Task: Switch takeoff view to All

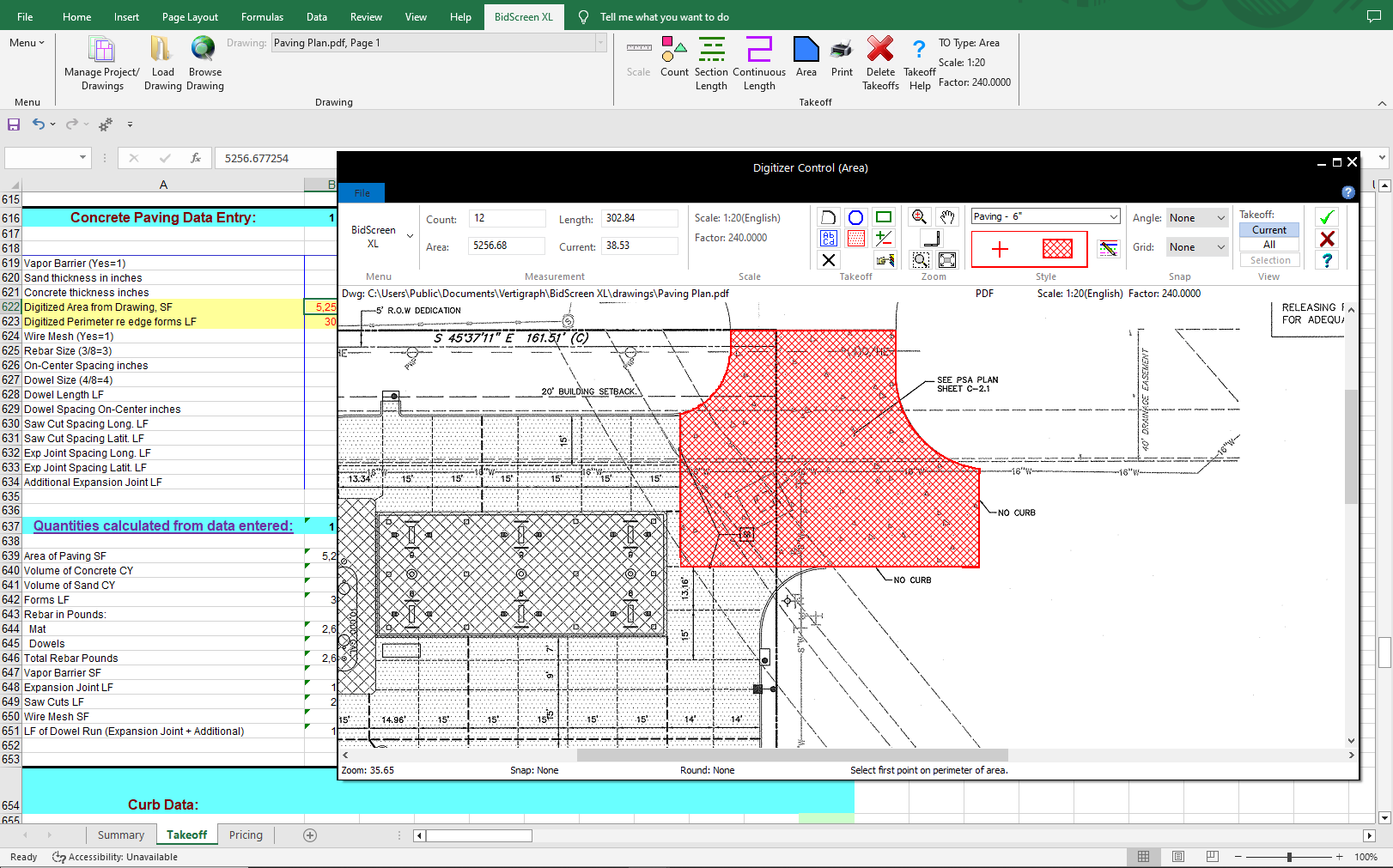Action: 1268,245
